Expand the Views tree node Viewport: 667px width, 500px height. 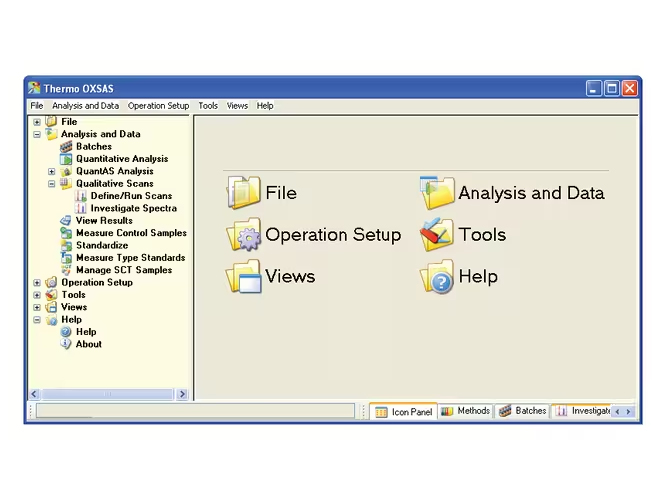tap(37, 307)
